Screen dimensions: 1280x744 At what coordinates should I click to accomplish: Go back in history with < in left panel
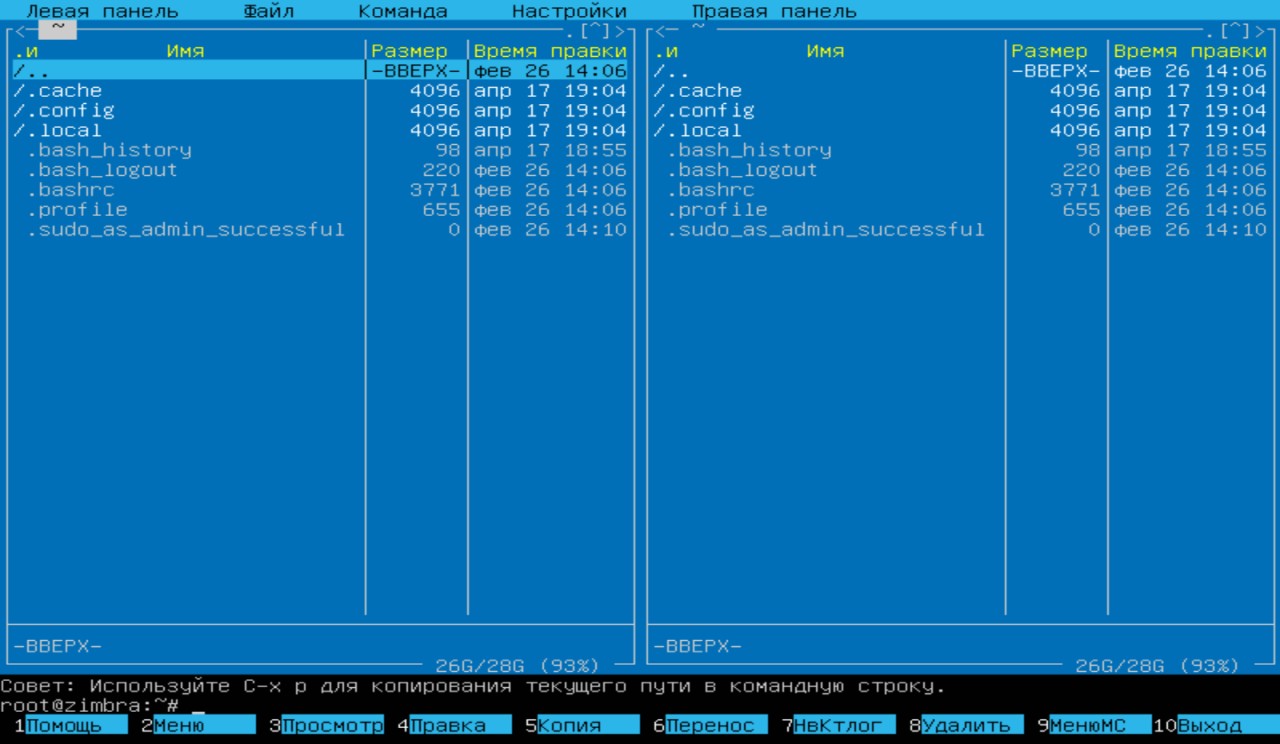19,31
